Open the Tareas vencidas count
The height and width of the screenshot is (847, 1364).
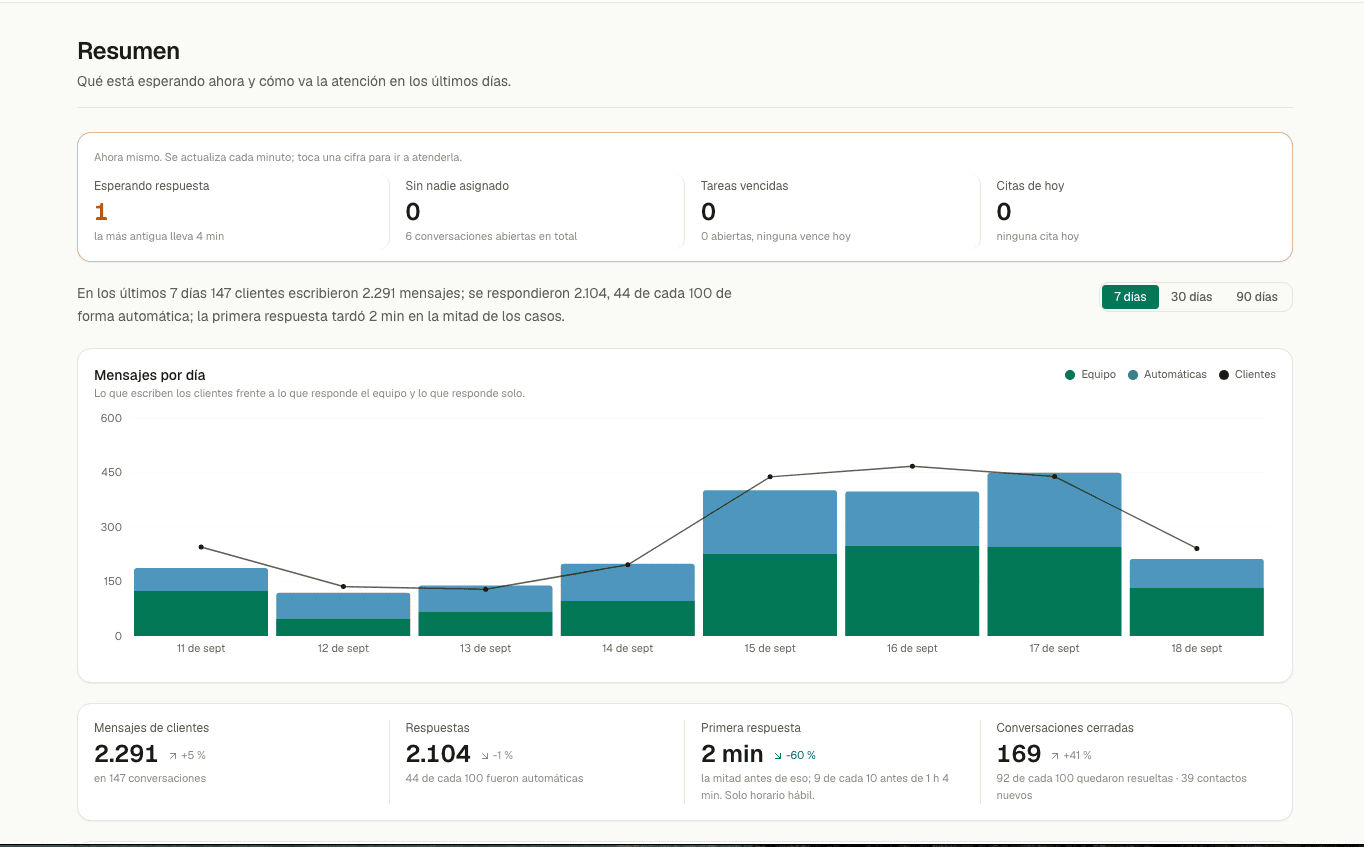click(x=708, y=212)
